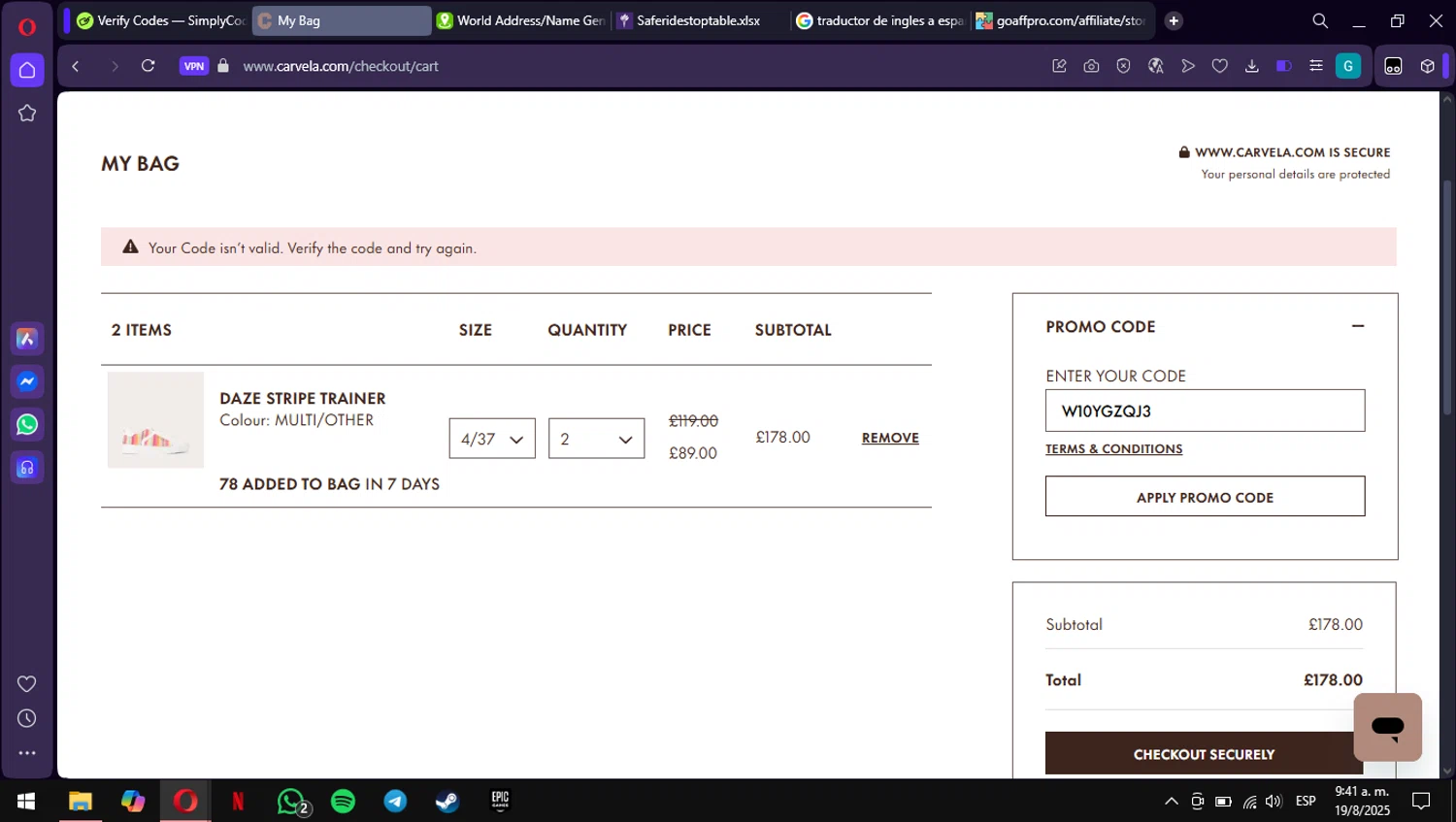This screenshot has height=822, width=1456.
Task: Open the Opera main menu icon
Action: (x=27, y=26)
